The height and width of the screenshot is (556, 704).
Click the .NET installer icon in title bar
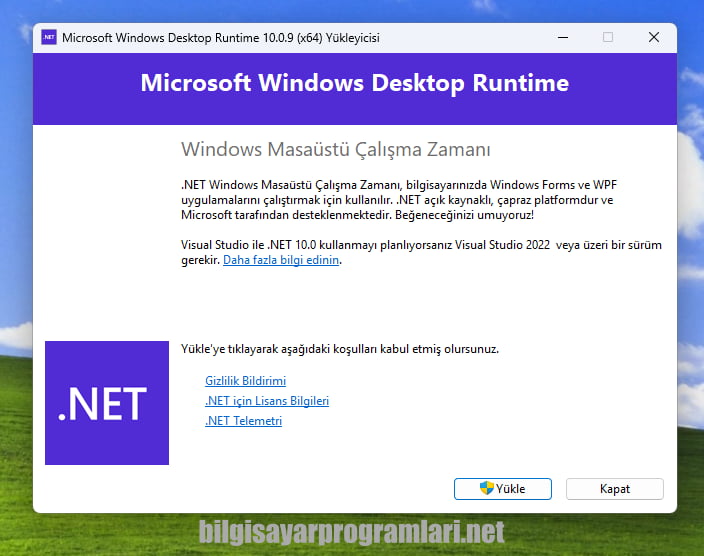pyautogui.click(x=49, y=37)
